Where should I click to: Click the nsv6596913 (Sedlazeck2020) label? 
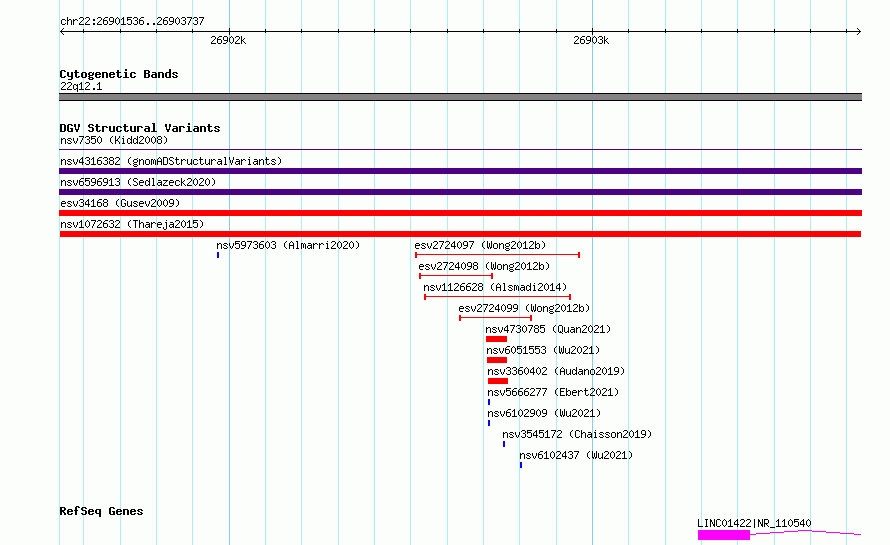pyautogui.click(x=138, y=182)
